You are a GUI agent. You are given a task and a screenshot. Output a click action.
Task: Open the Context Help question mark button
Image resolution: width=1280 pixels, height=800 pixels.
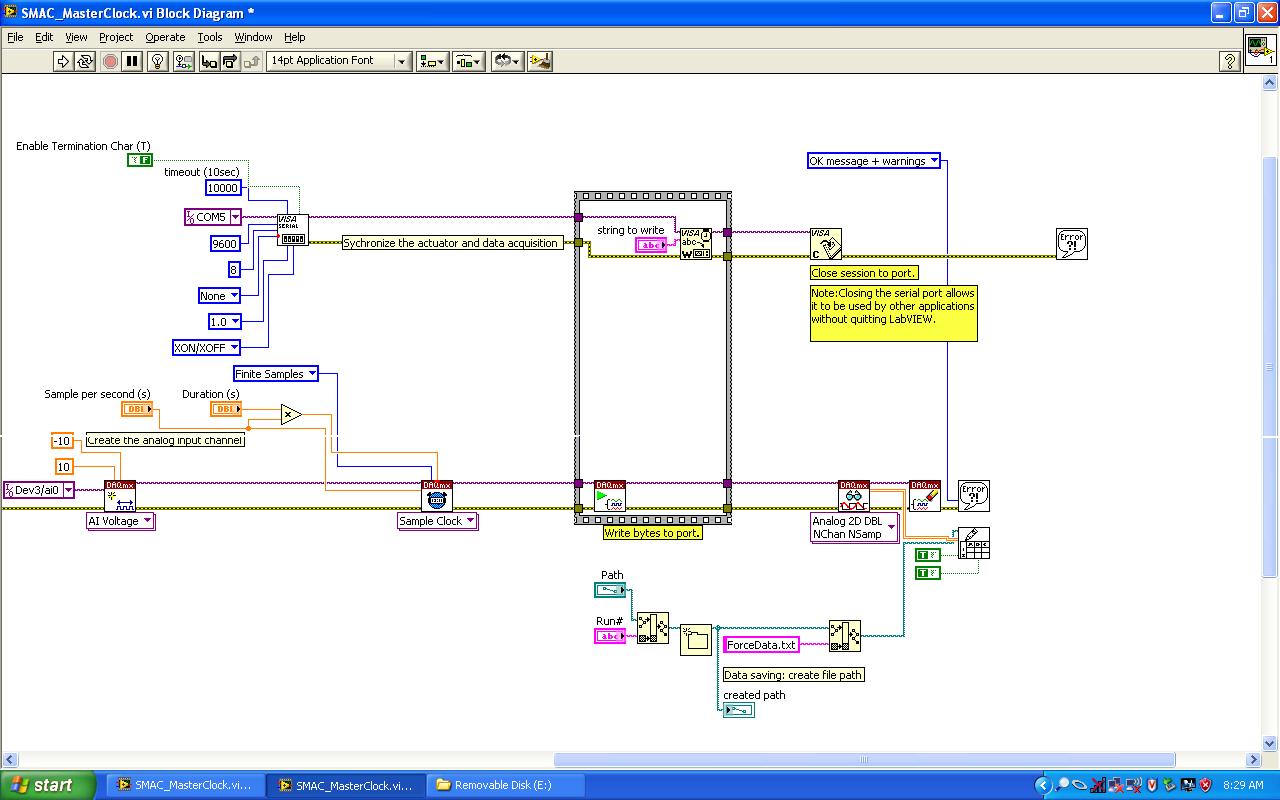(x=1230, y=61)
